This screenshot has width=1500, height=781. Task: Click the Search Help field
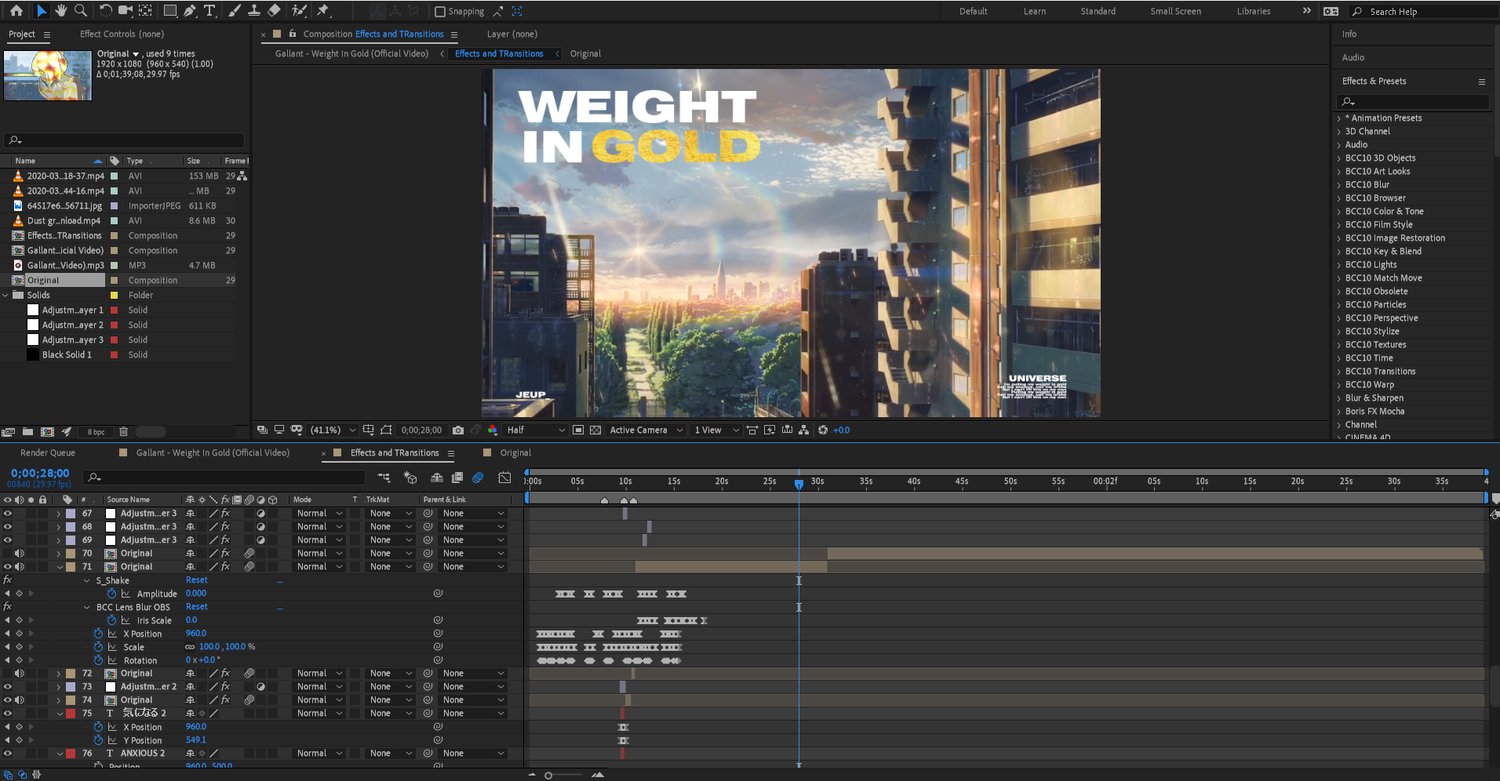tap(1421, 11)
